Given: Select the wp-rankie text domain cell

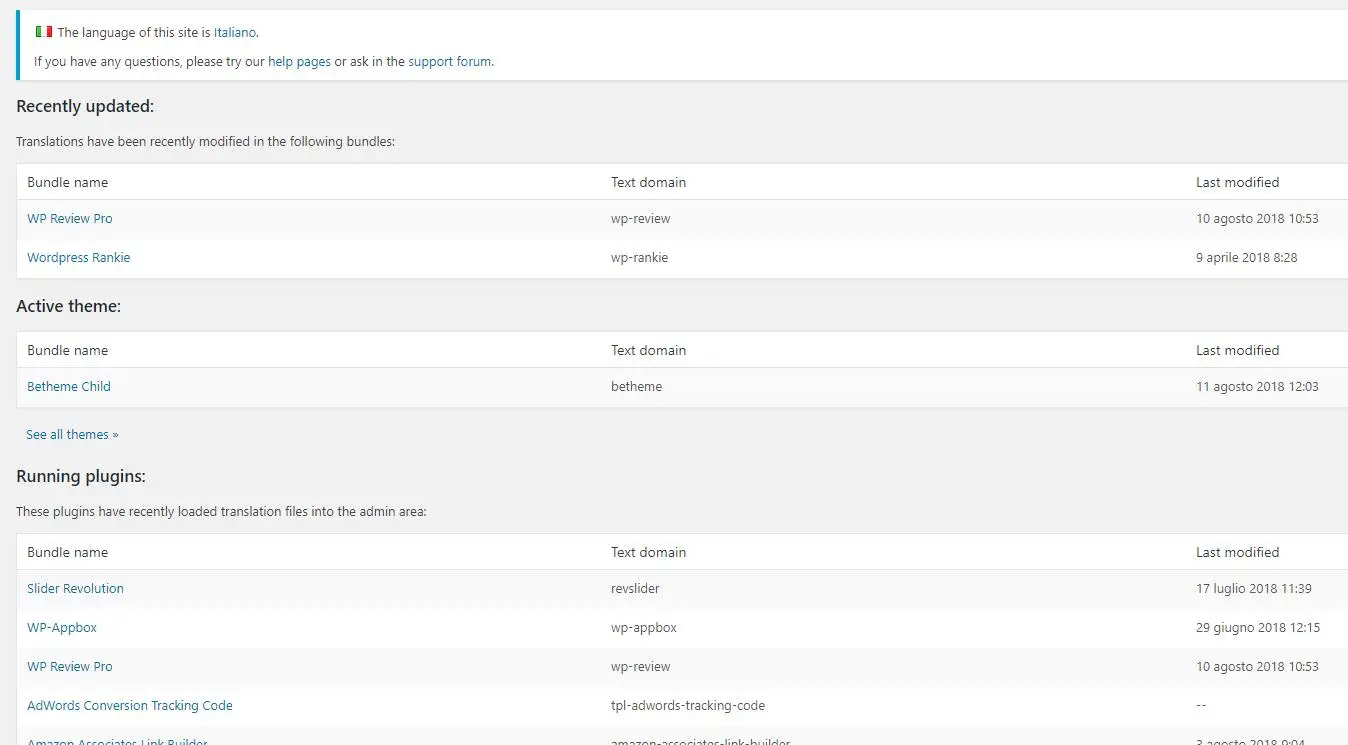Looking at the screenshot, I should click(640, 258).
